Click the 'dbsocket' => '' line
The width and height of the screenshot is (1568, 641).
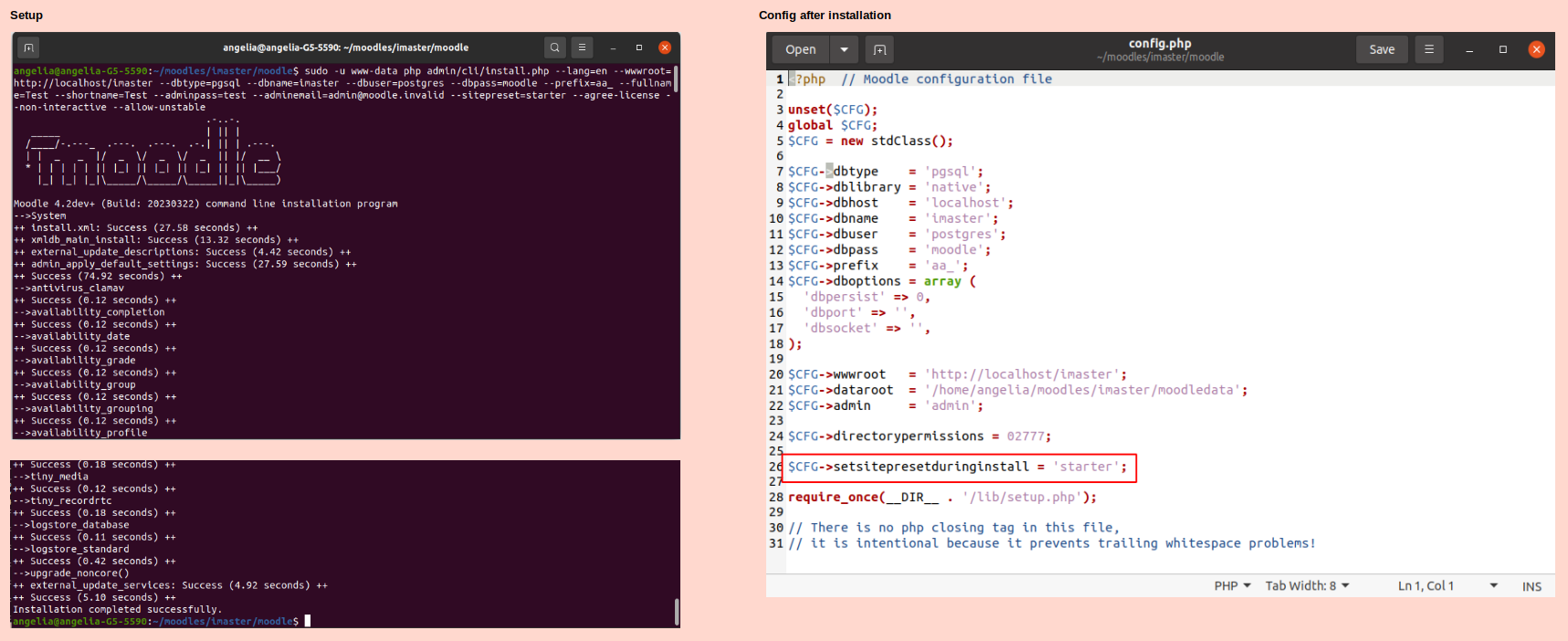[x=867, y=328]
